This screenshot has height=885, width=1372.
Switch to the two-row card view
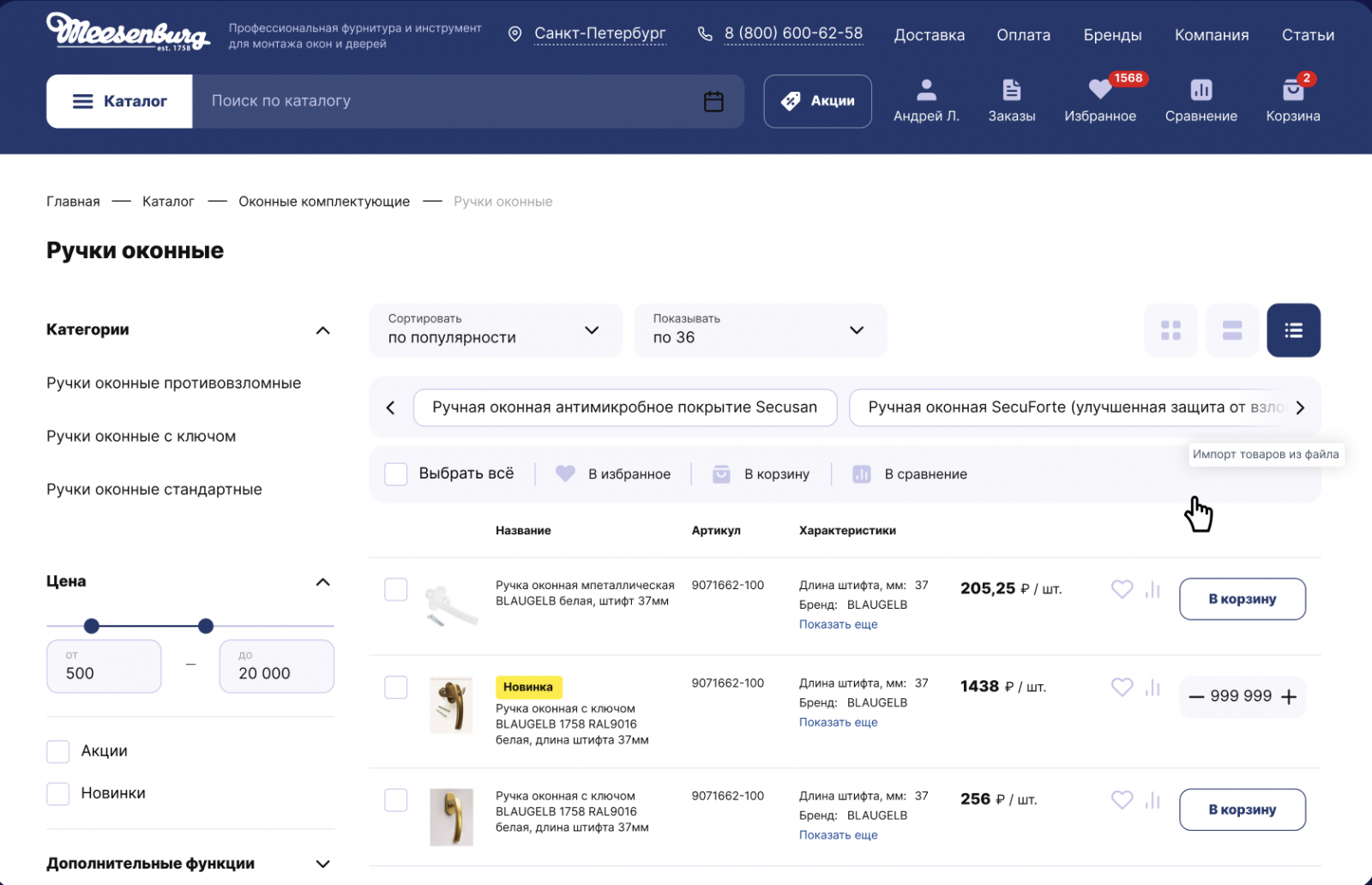click(1232, 330)
